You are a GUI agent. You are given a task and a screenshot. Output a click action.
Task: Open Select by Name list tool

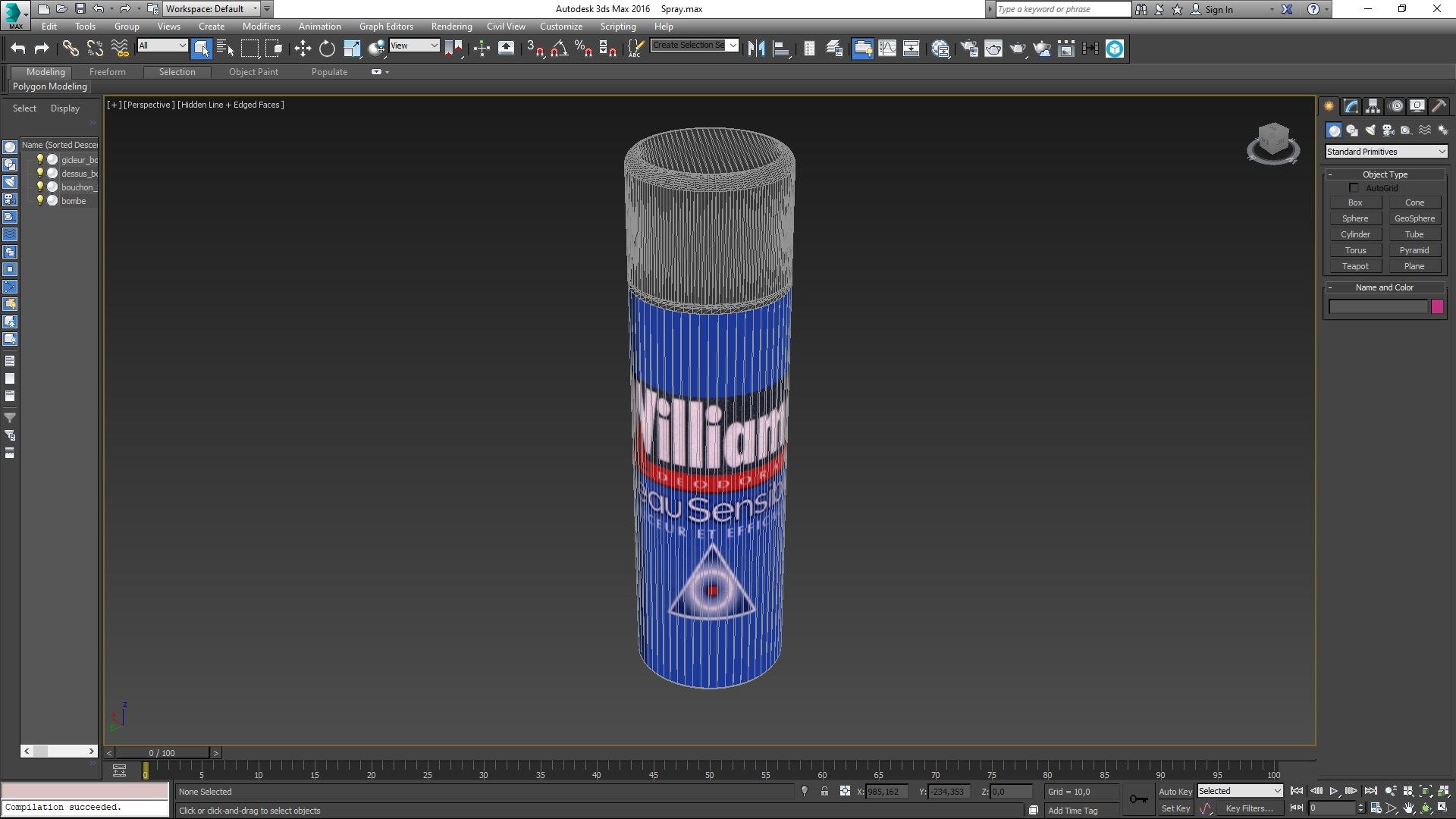pos(225,49)
